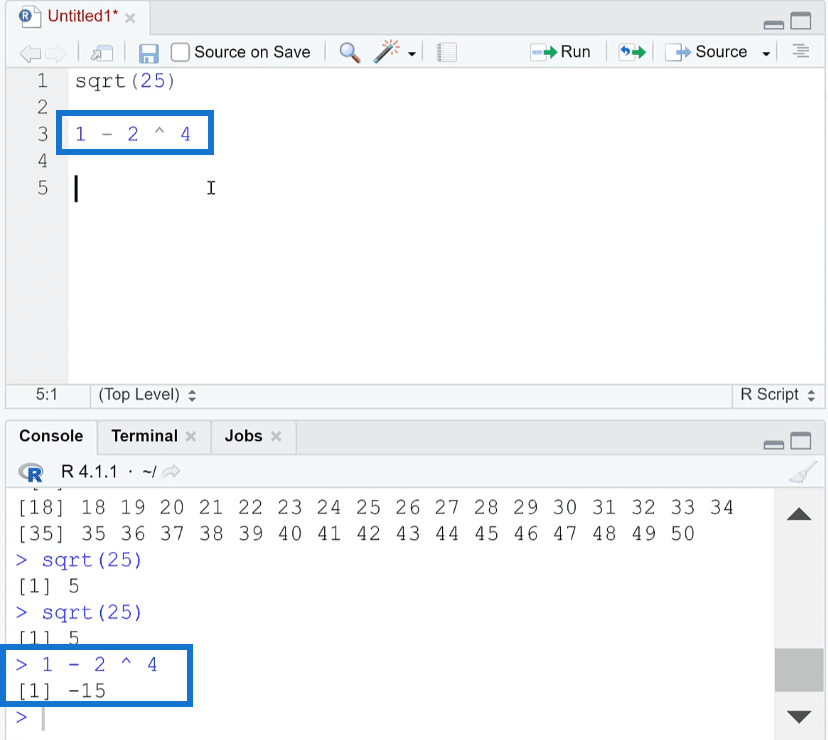Screen dimensions: 828x740
Task: Show script in new window icon
Action: coord(102,52)
